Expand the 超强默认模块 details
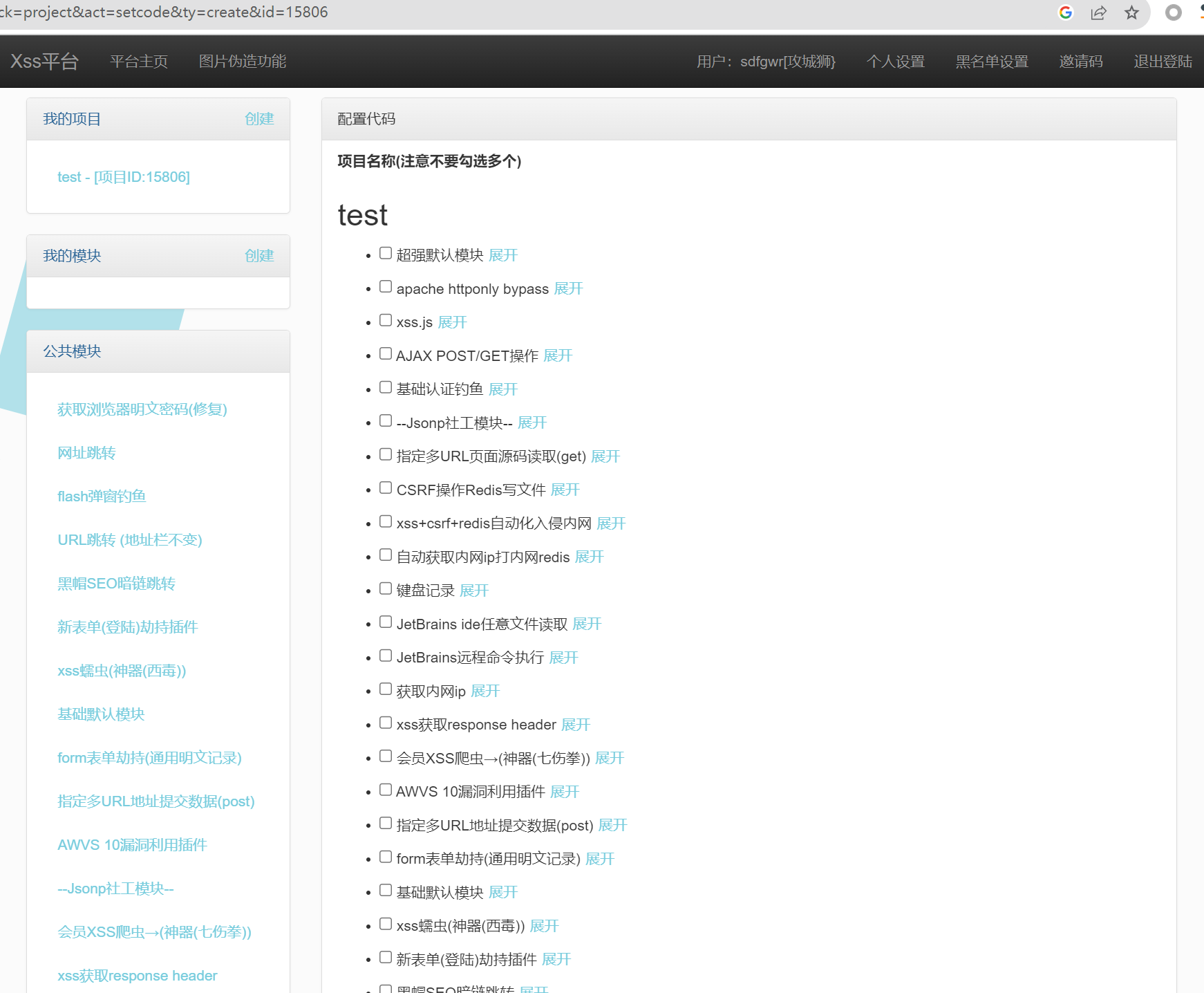 [x=502, y=255]
